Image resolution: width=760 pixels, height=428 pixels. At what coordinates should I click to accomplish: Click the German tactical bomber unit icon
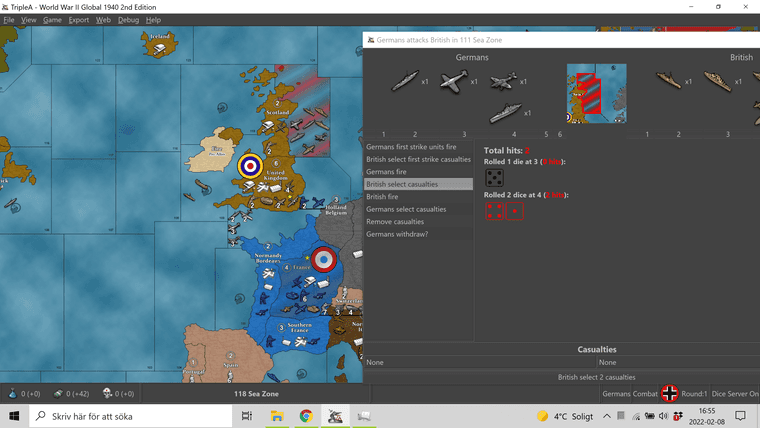point(503,81)
